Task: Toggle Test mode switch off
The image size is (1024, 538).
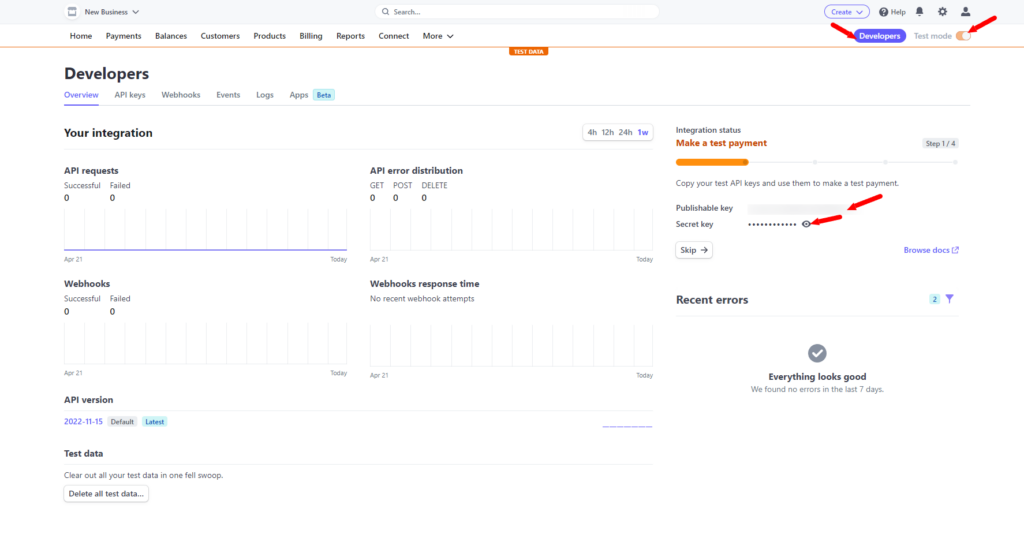Action: pos(963,36)
